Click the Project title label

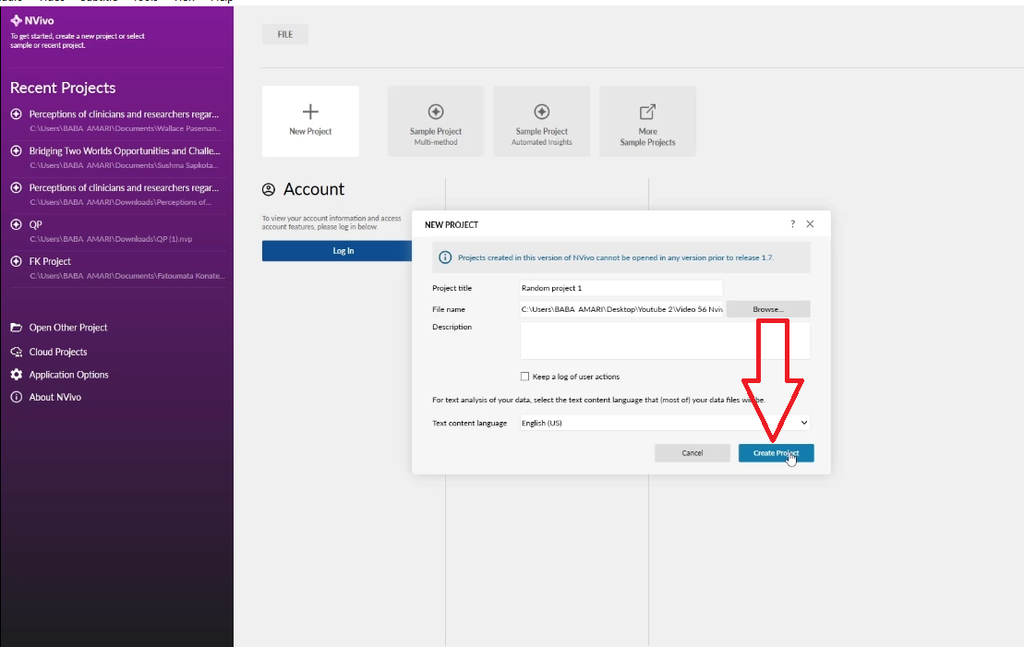(452, 288)
